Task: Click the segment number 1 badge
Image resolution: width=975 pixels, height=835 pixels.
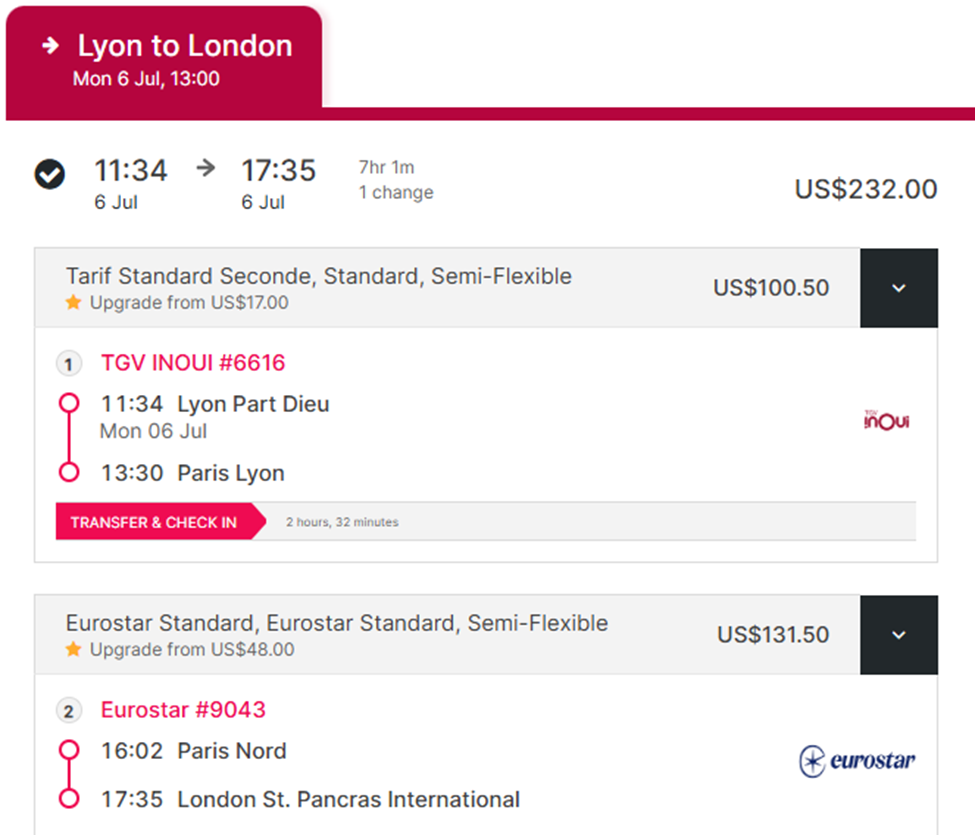Action: (68, 364)
